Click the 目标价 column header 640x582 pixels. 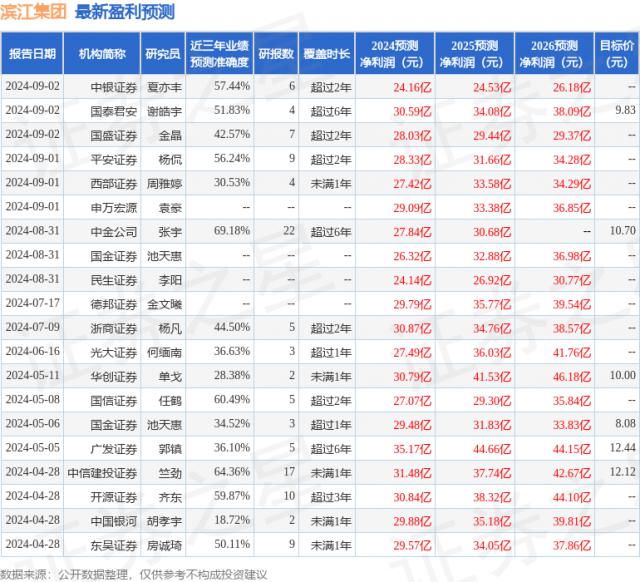pyautogui.click(x=617, y=53)
